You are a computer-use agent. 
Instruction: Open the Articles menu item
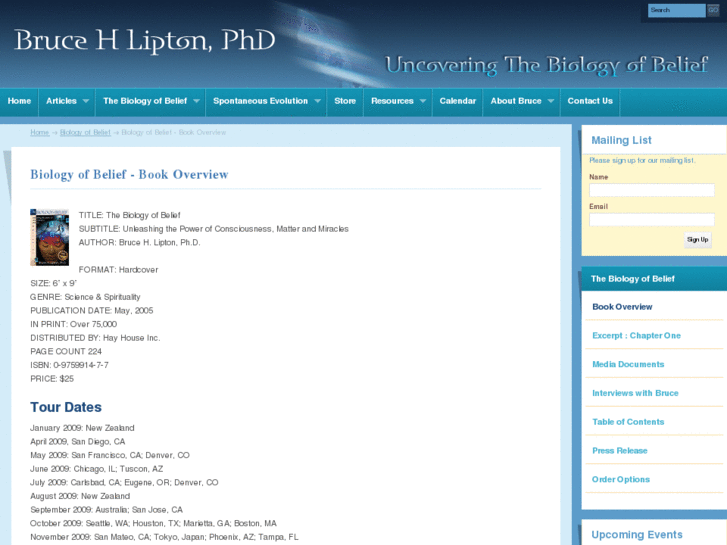(x=61, y=101)
